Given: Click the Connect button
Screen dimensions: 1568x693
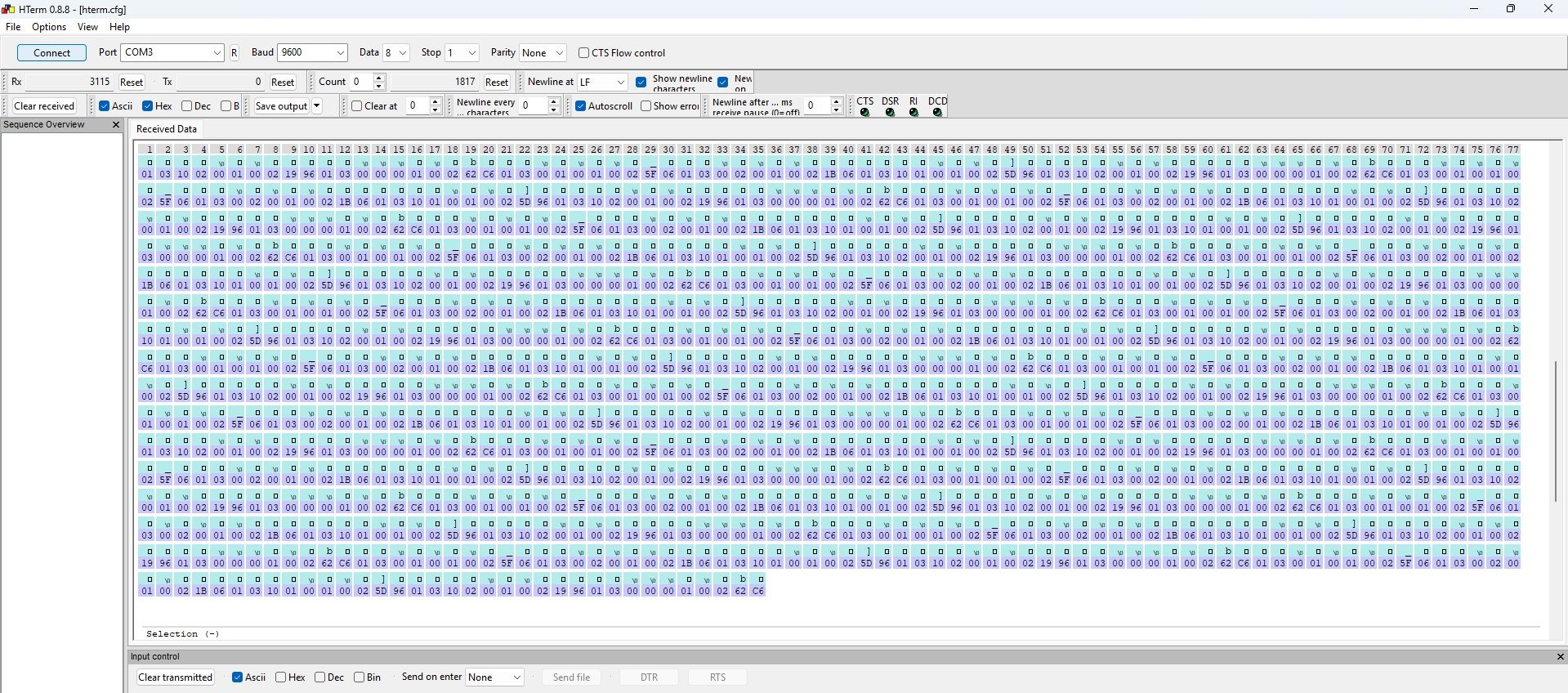Looking at the screenshot, I should click(x=52, y=52).
